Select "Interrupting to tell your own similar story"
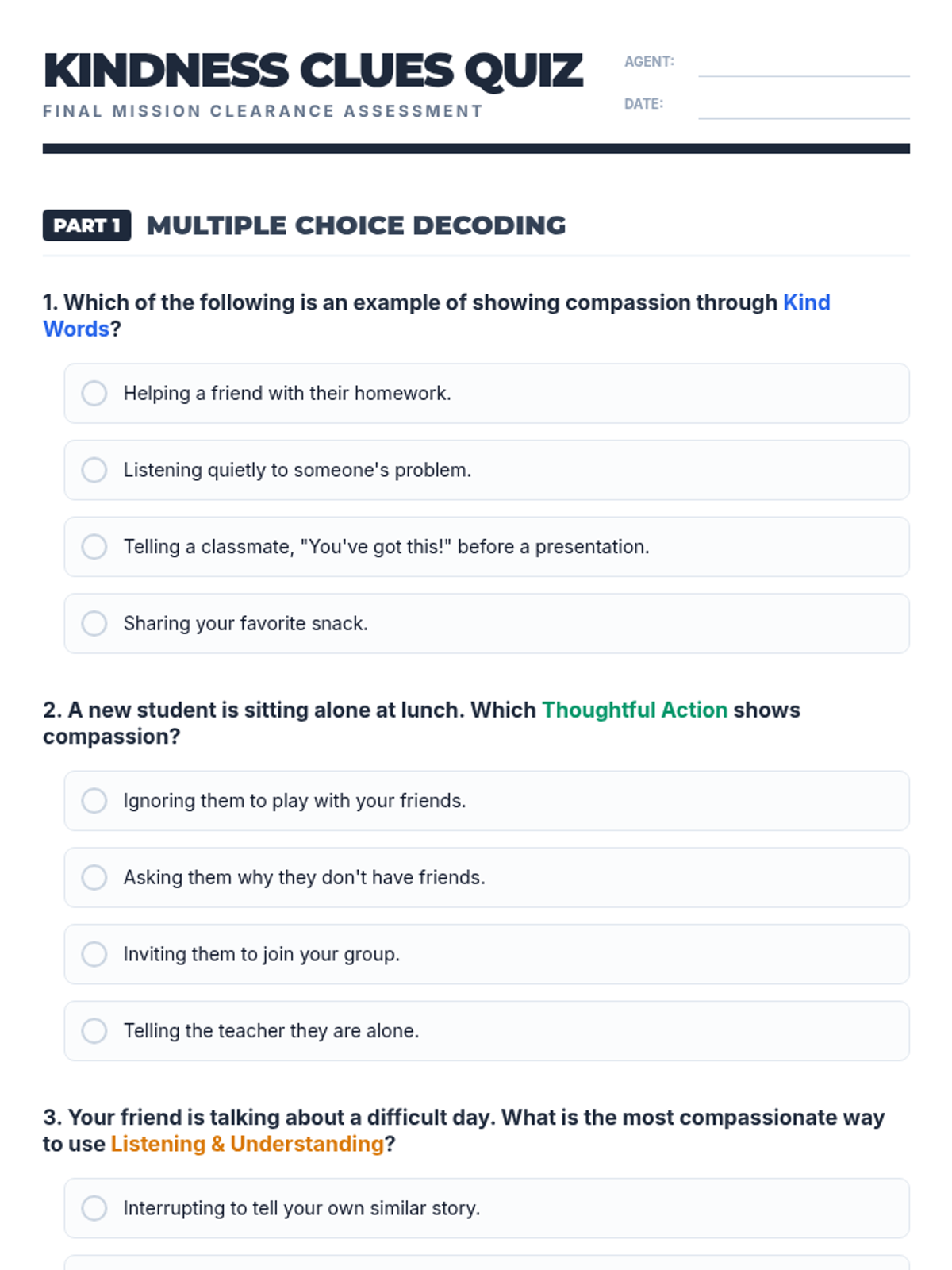 94,1208
